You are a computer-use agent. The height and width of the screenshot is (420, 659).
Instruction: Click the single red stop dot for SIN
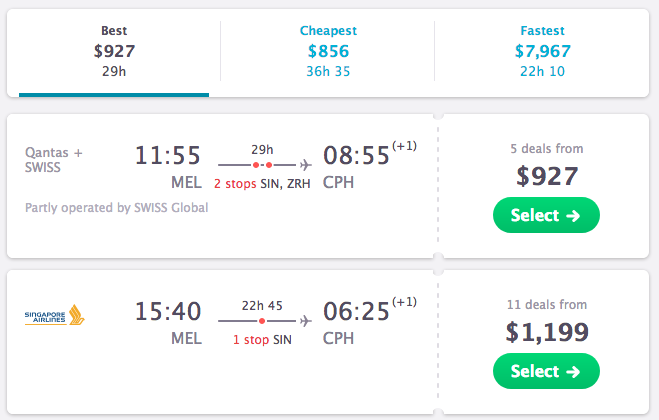[x=262, y=321]
